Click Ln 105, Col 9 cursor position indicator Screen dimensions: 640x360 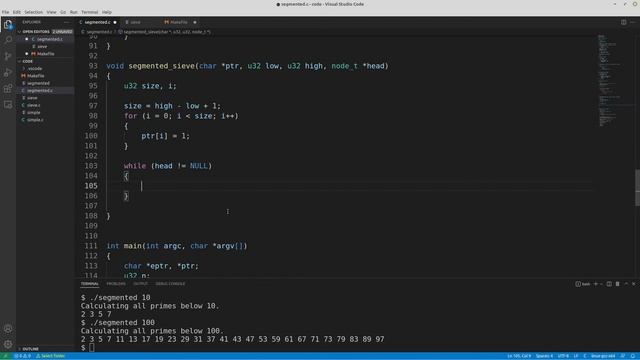point(519,356)
